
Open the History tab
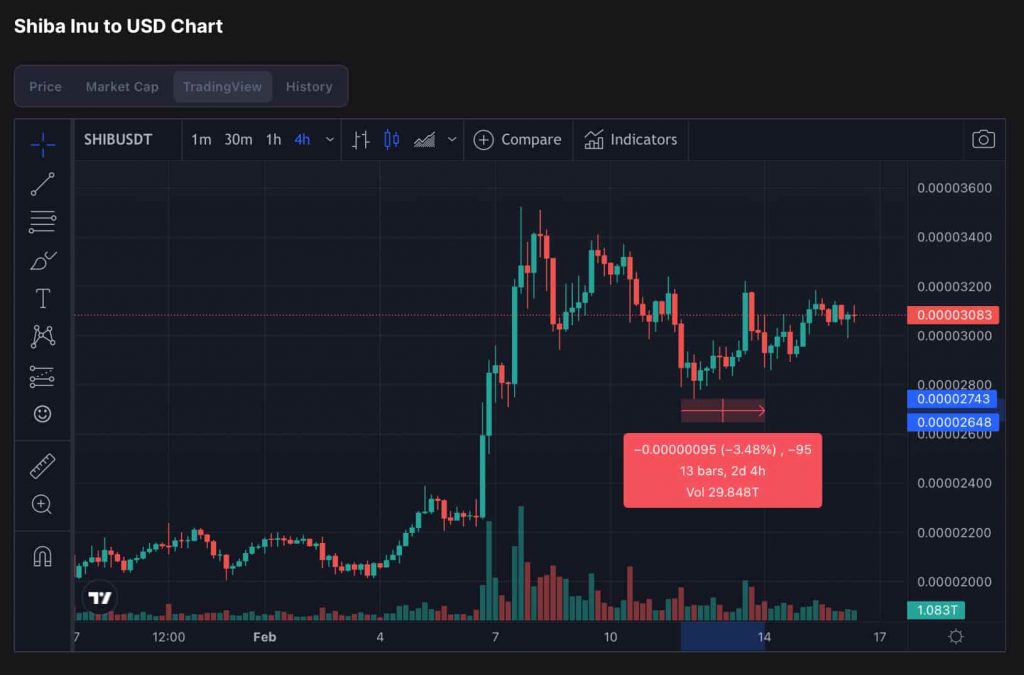pyautogui.click(x=309, y=87)
